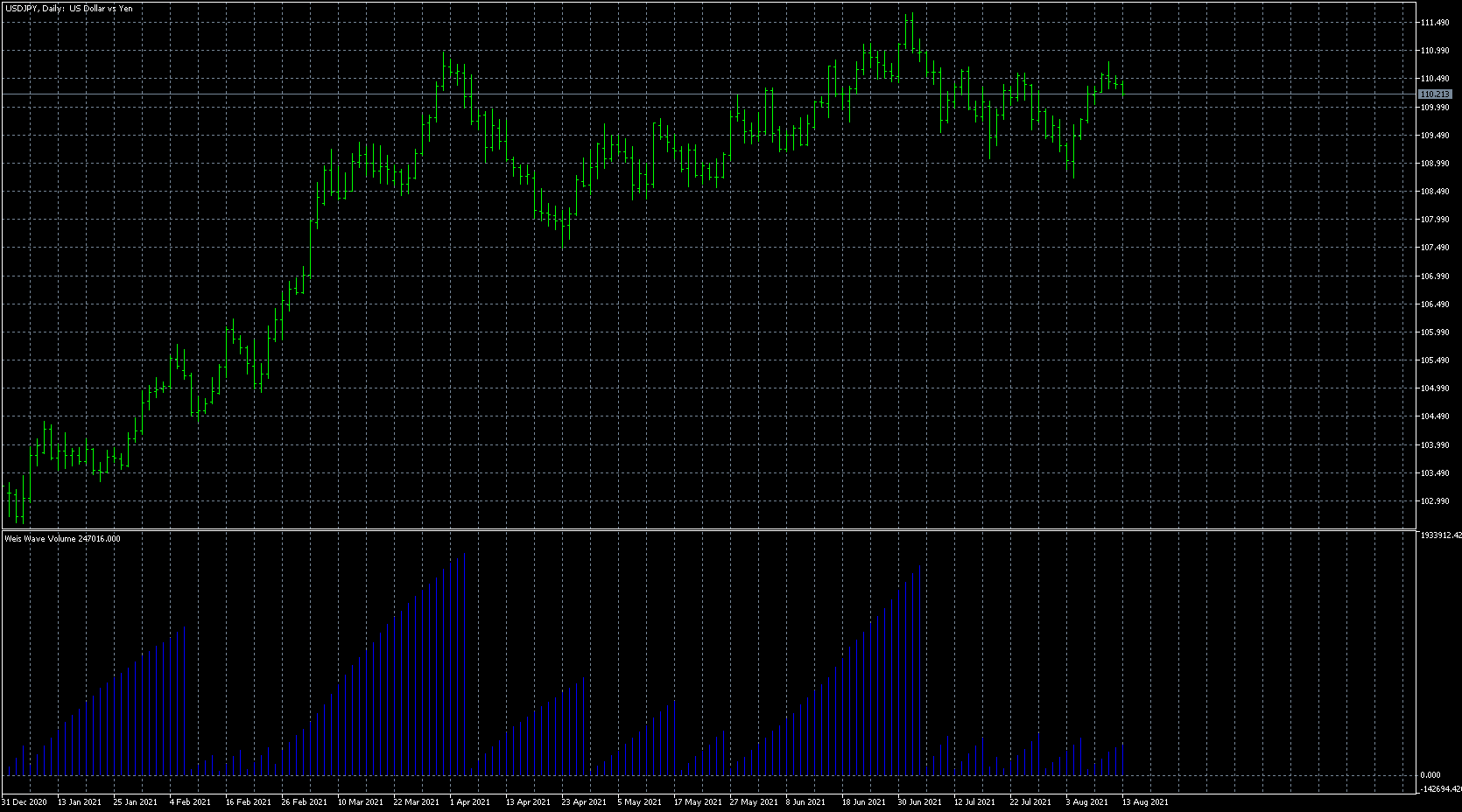
Task: Click the 110.990 price axis label
Action: [x=1434, y=51]
